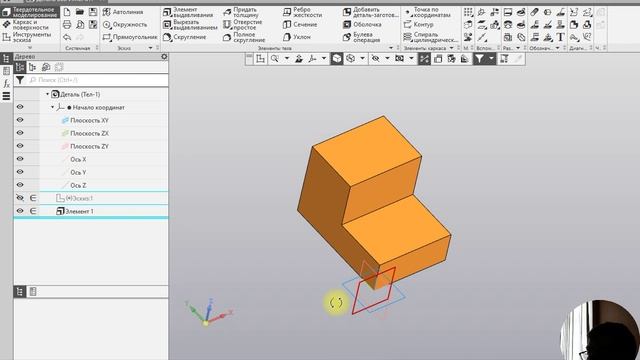The width and height of the screenshot is (640, 360).
Task: Select Элемент 1 in the tree
Action: point(79,211)
